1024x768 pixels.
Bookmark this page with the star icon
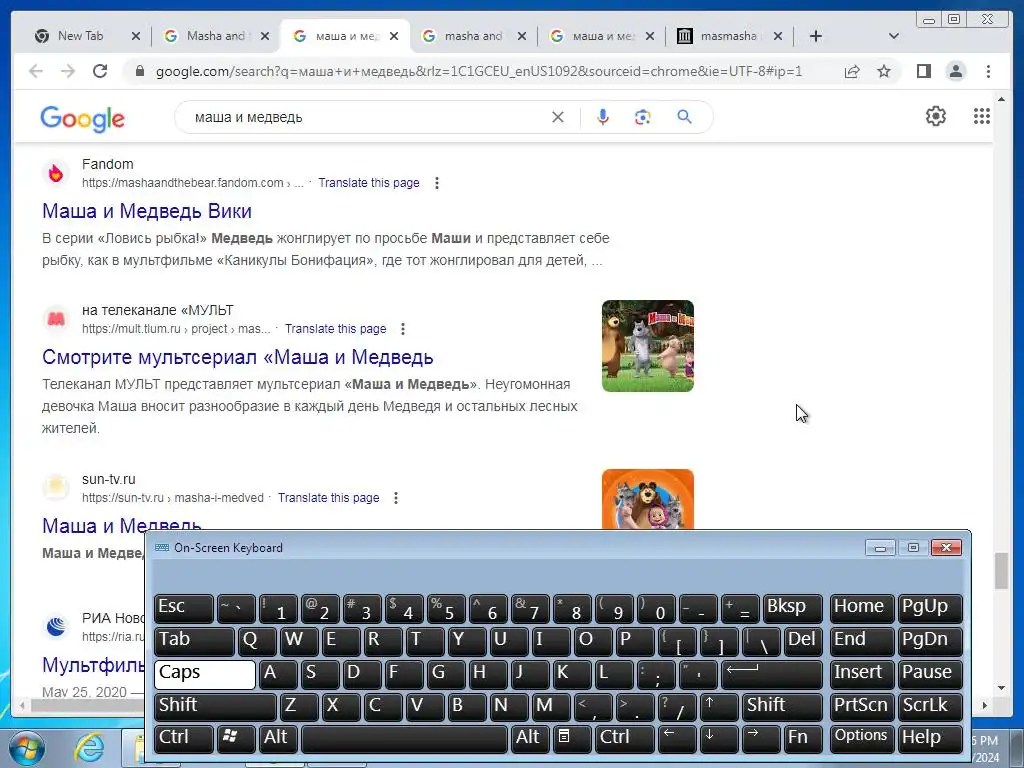click(884, 71)
